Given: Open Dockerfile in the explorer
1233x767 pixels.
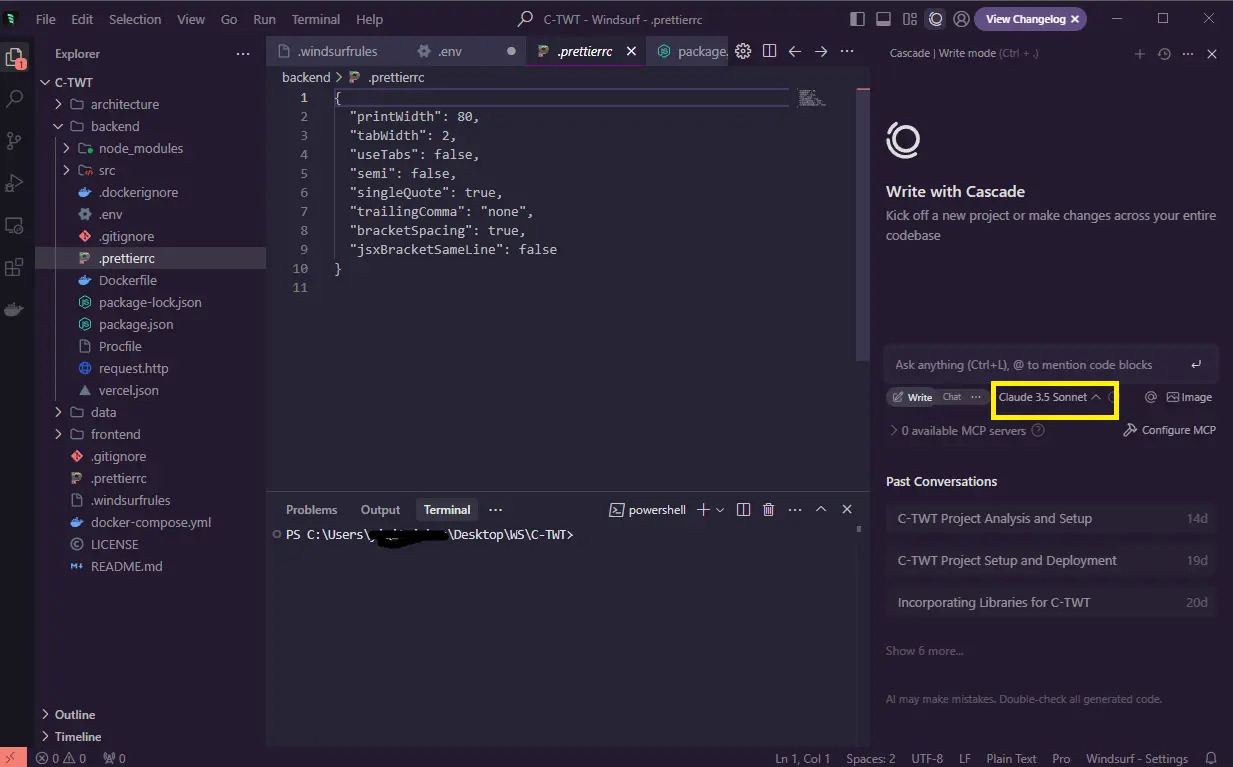Looking at the screenshot, I should [127, 280].
